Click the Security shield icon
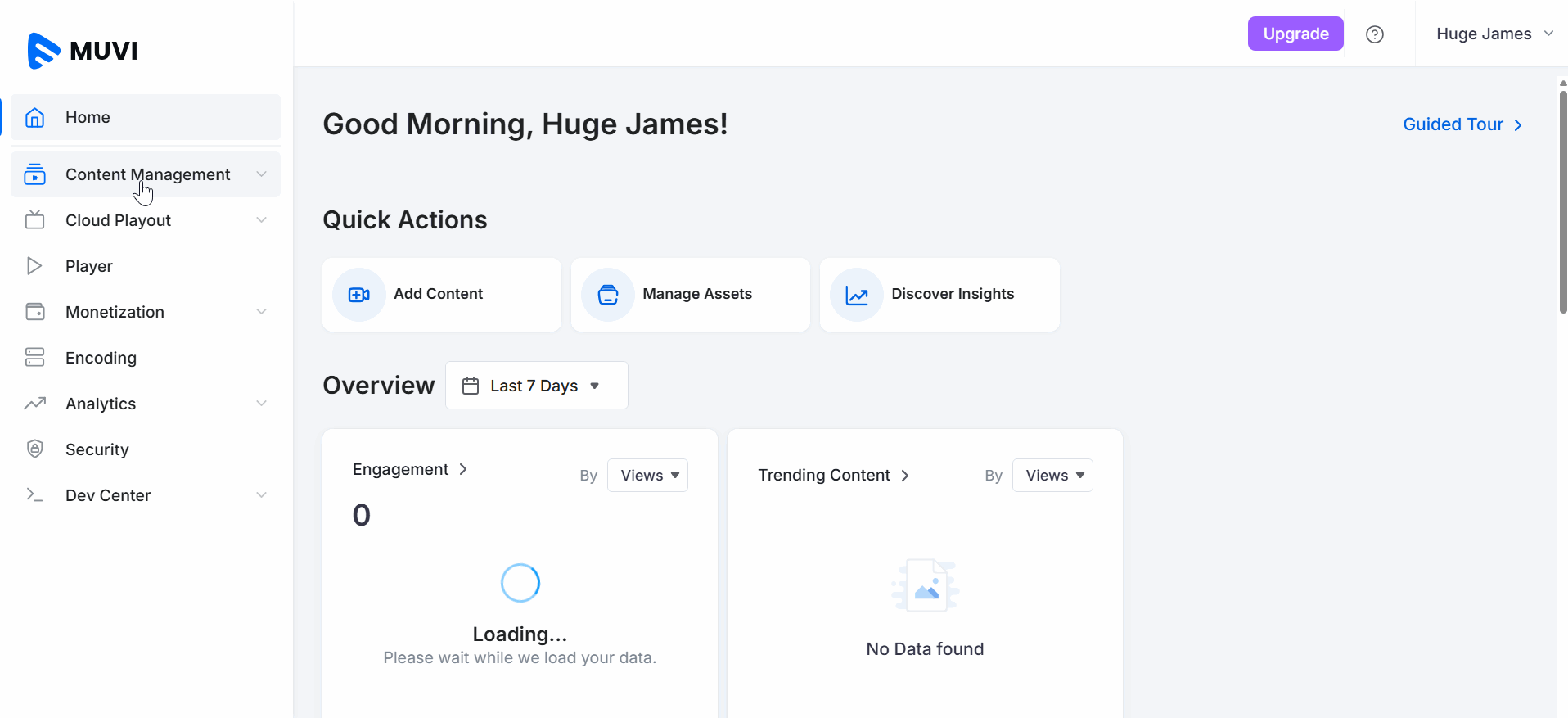1568x718 pixels. [34, 449]
